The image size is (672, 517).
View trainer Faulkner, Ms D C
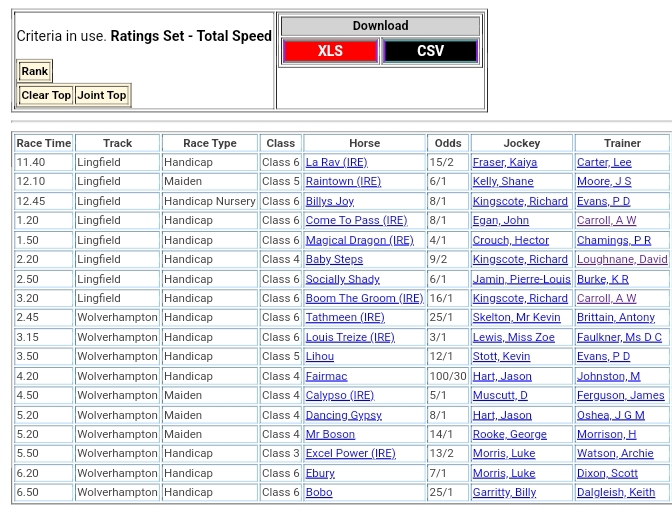point(619,337)
